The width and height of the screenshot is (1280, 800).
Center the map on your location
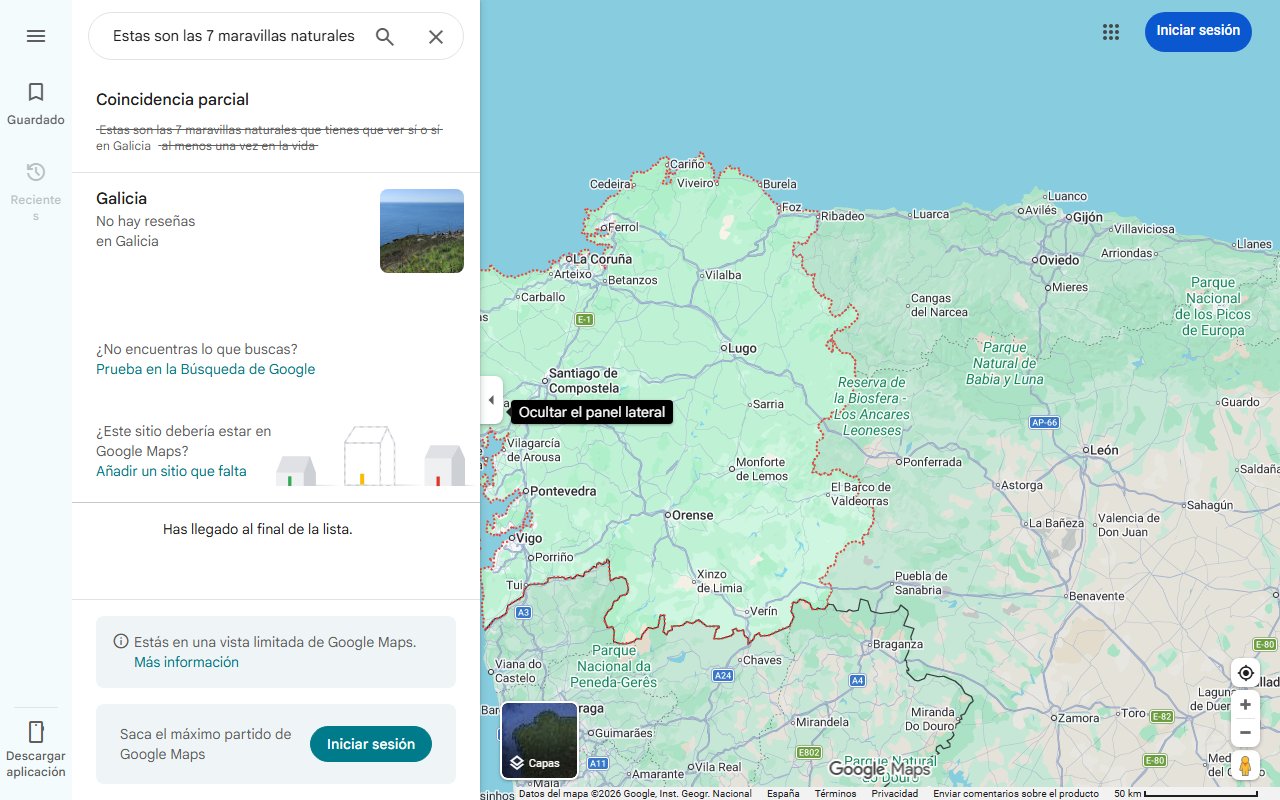[1245, 673]
